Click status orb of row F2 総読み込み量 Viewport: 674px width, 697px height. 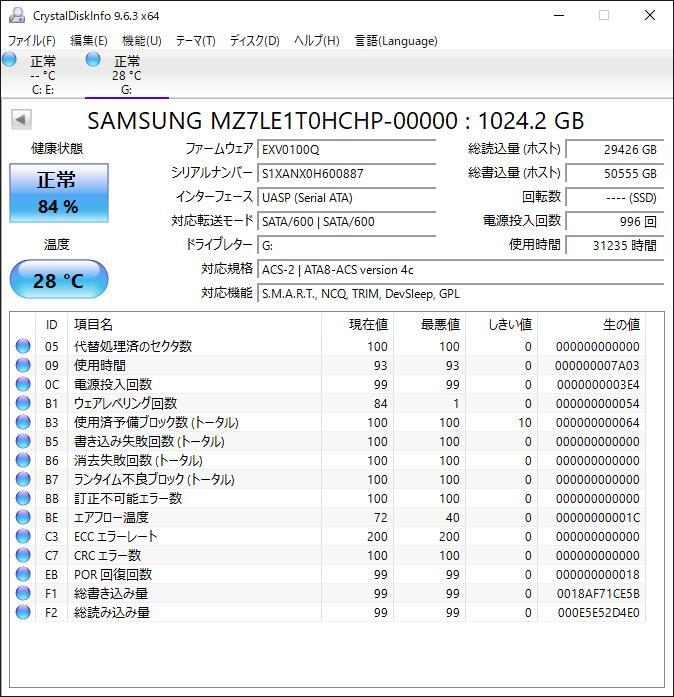click(x=23, y=612)
